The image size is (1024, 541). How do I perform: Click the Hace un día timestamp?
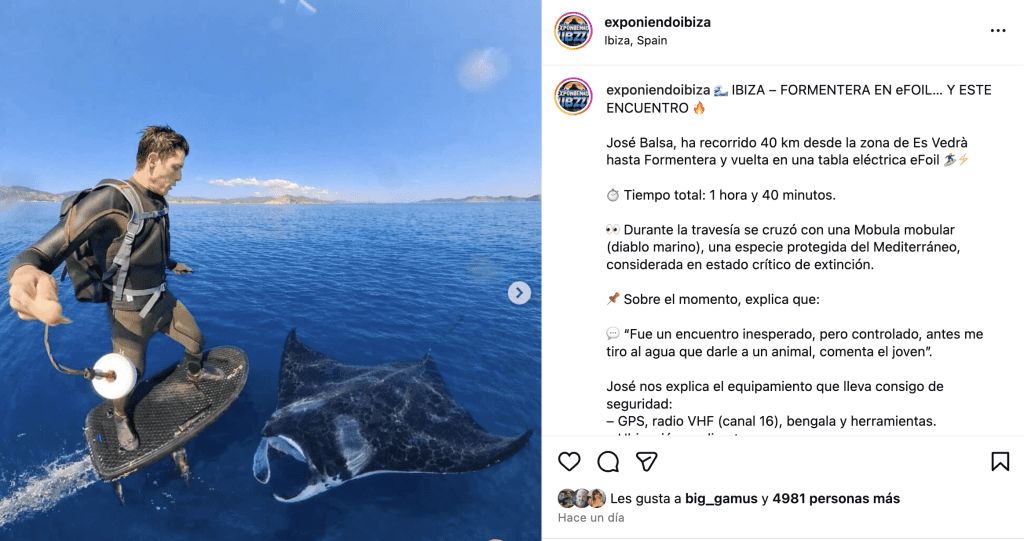pos(591,517)
